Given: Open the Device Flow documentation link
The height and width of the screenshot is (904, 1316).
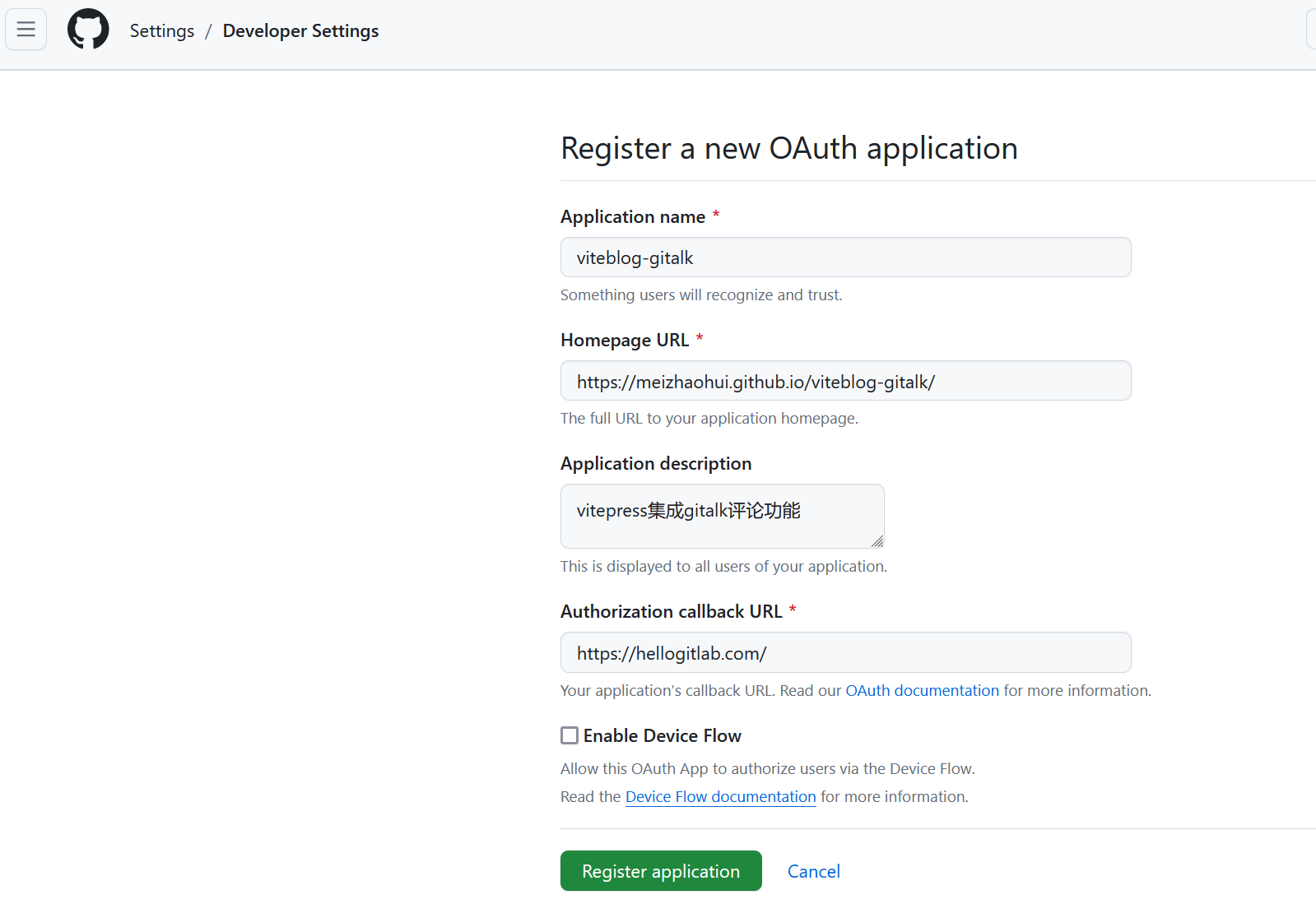Looking at the screenshot, I should pos(720,797).
